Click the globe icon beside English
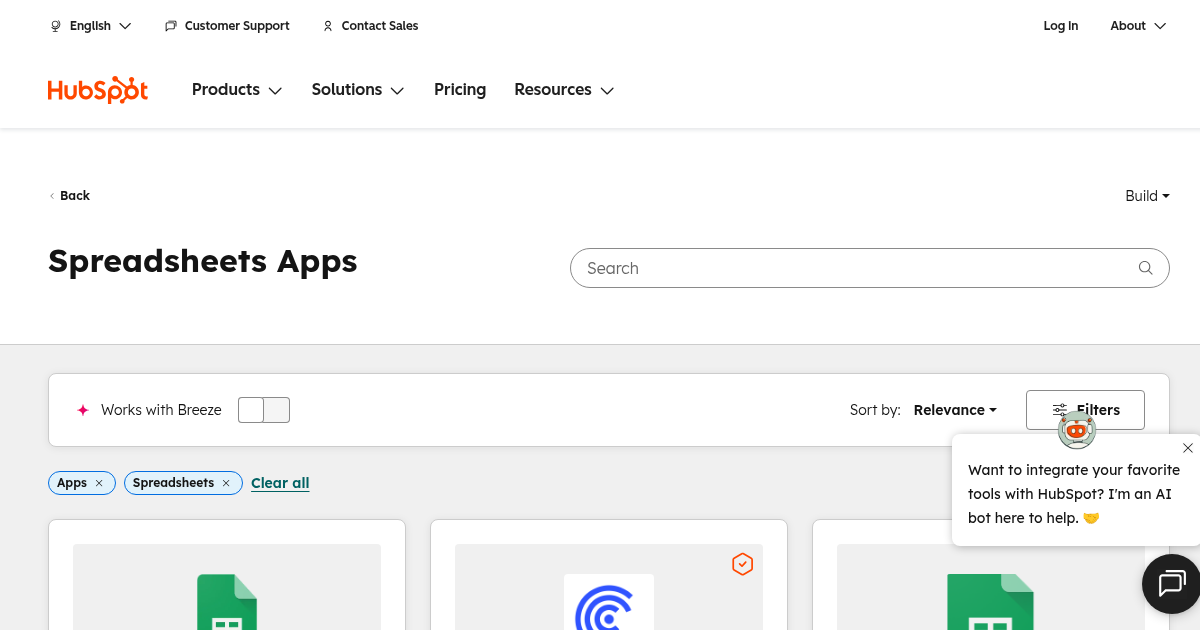This screenshot has height=630, width=1200. 56,26
